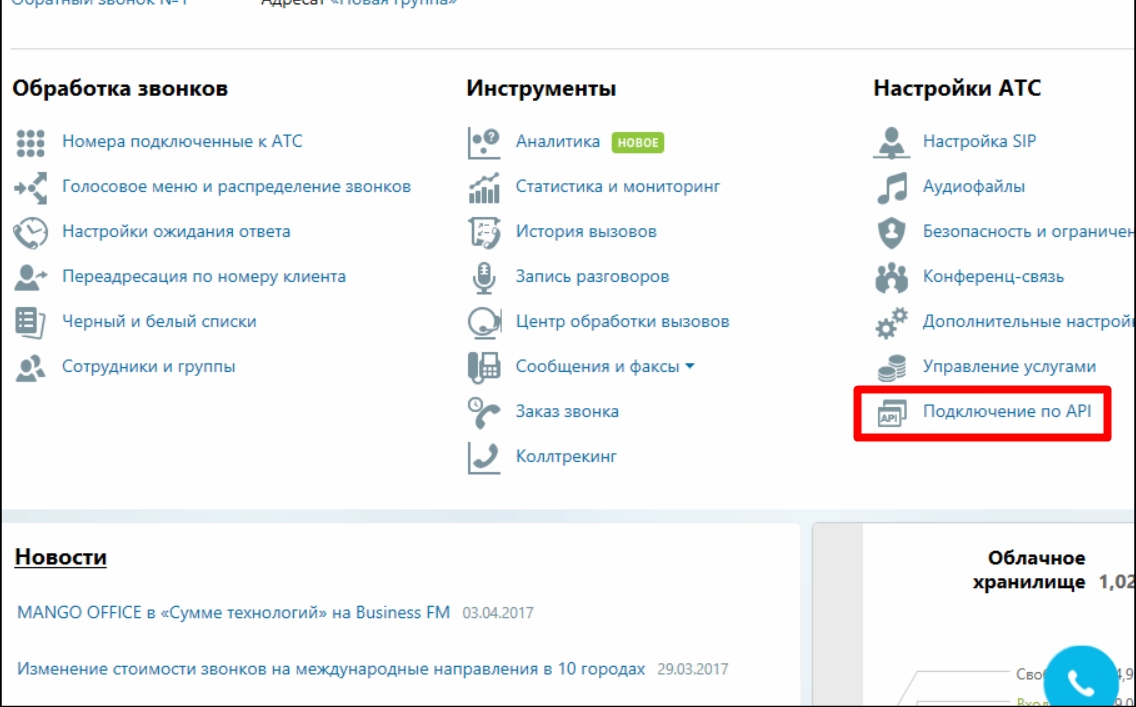This screenshot has width=1136, height=707.
Task: Click the Настройки АТС heading
Action: pyautogui.click(x=957, y=88)
